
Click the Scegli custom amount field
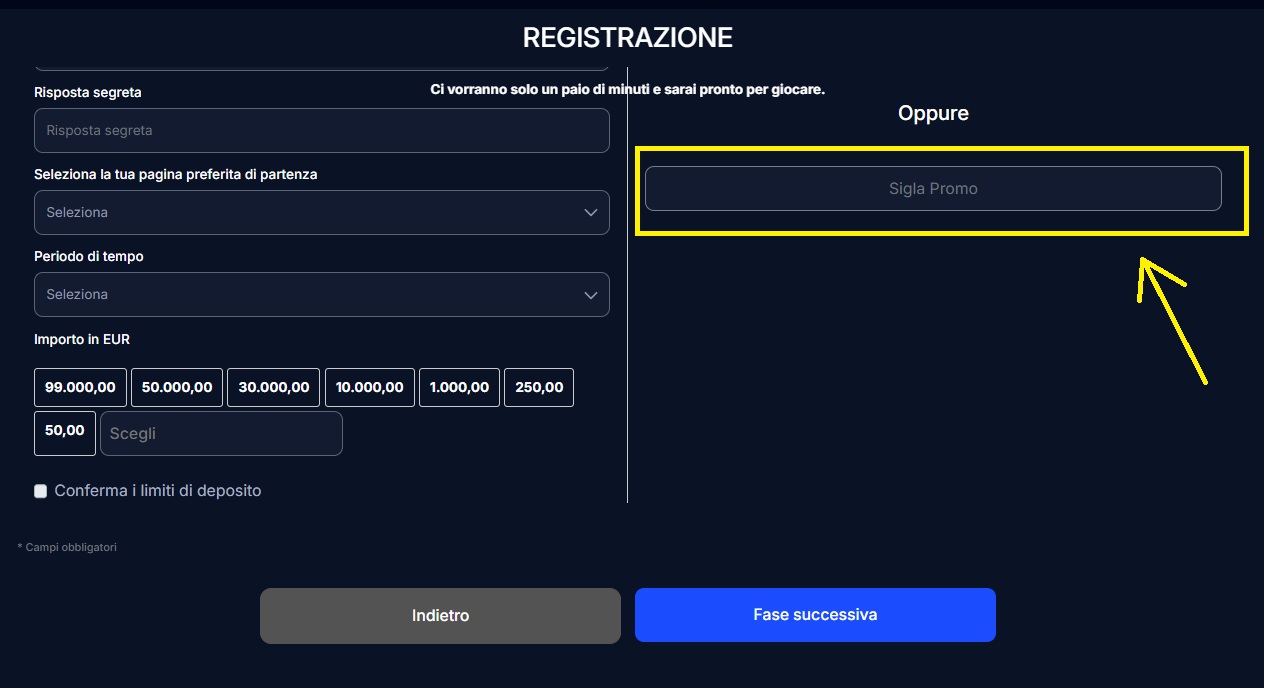(221, 434)
